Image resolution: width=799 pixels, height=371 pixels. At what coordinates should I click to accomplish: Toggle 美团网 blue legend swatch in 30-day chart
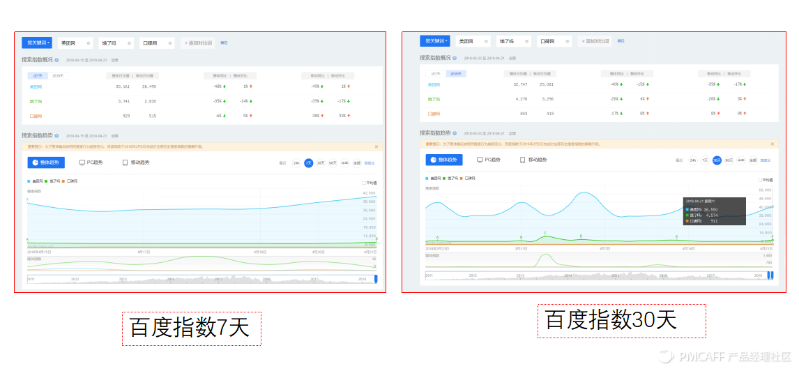tap(427, 179)
